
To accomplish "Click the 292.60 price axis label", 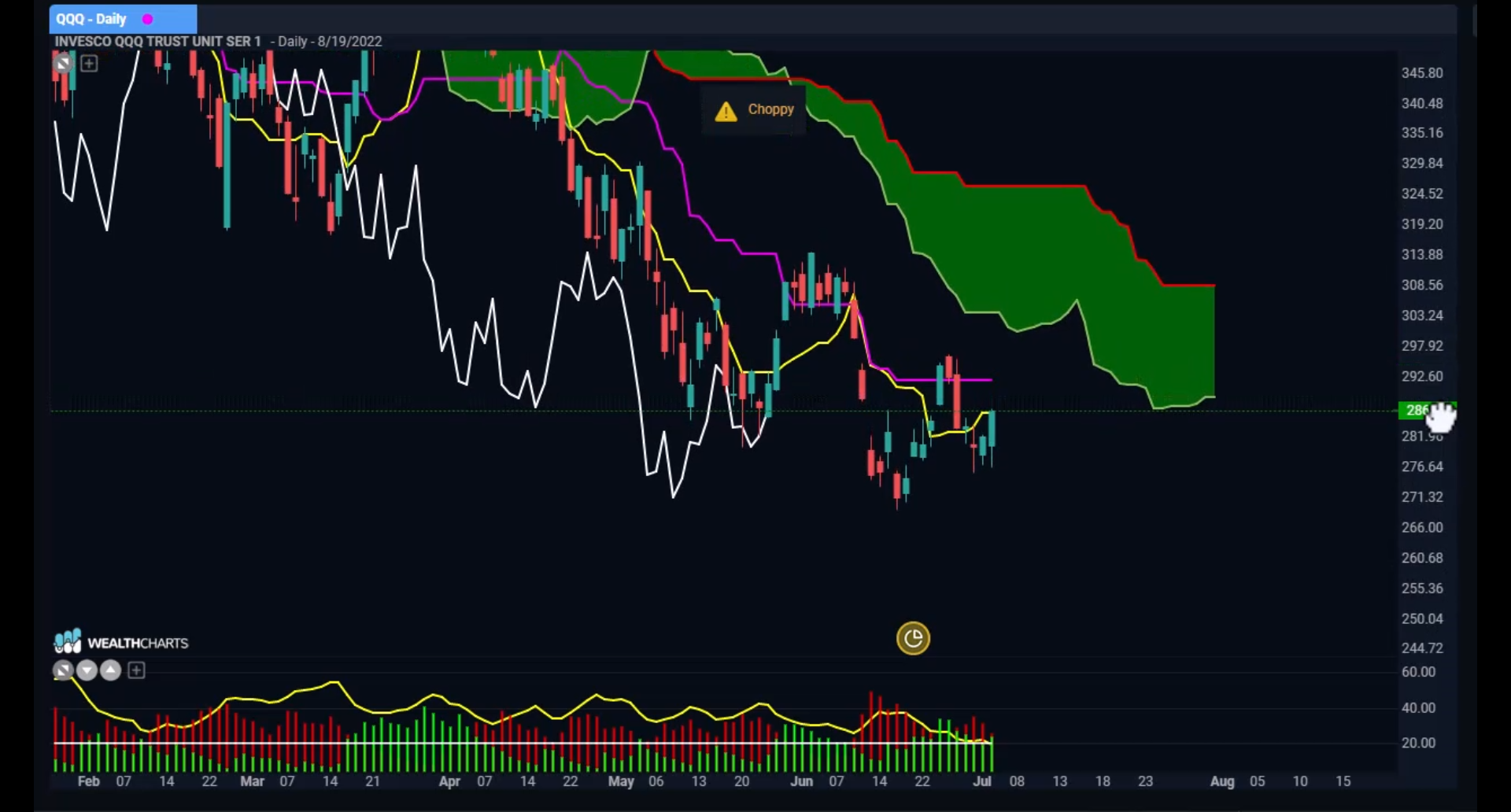I will 1422,376.
